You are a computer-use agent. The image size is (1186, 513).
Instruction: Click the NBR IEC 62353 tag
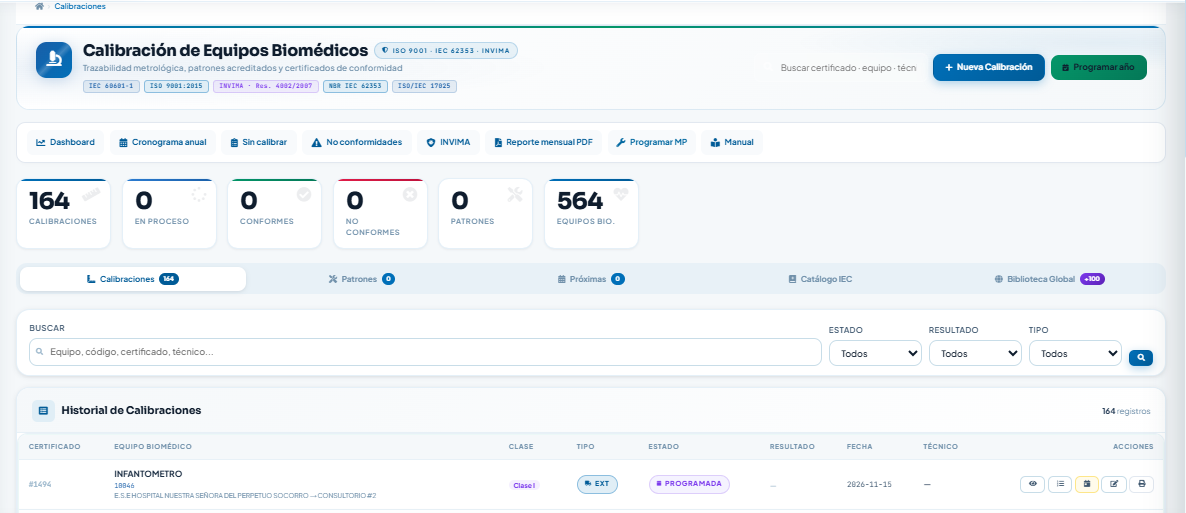355,86
